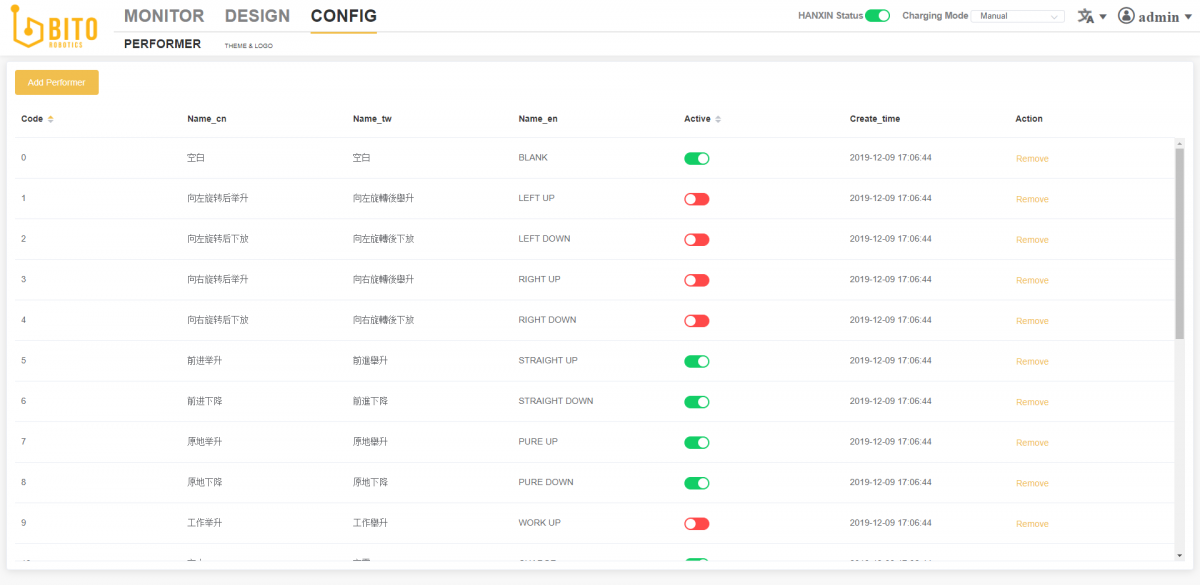Open the THEME & LOGO sub-tab
The width and height of the screenshot is (1200, 585).
tap(248, 46)
